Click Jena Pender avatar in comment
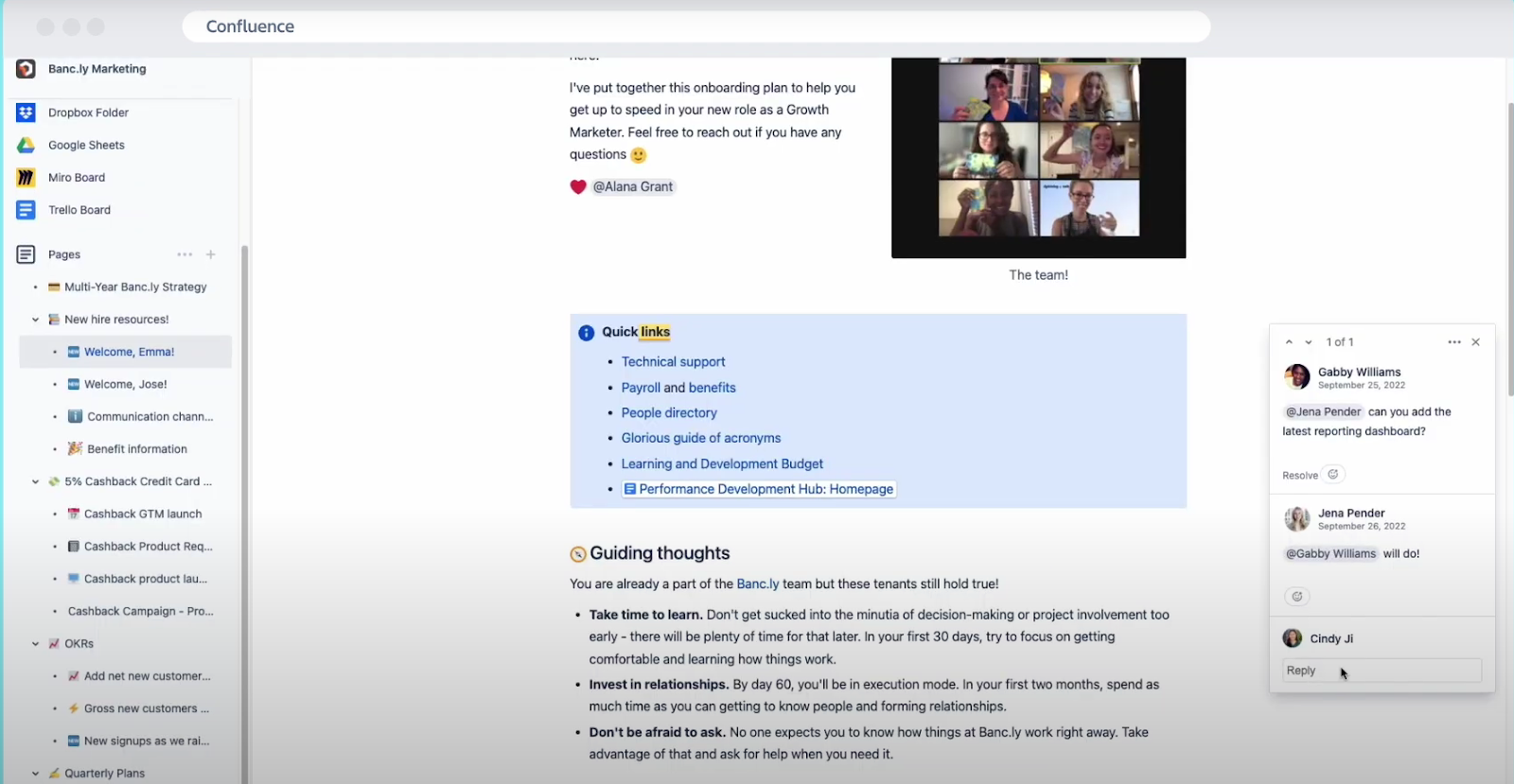Image resolution: width=1514 pixels, height=784 pixels. (1296, 518)
